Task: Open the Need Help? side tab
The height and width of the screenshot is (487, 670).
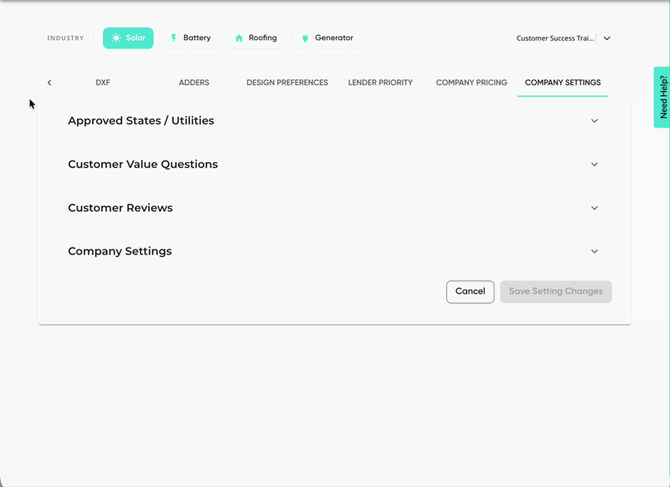Action: click(662, 97)
